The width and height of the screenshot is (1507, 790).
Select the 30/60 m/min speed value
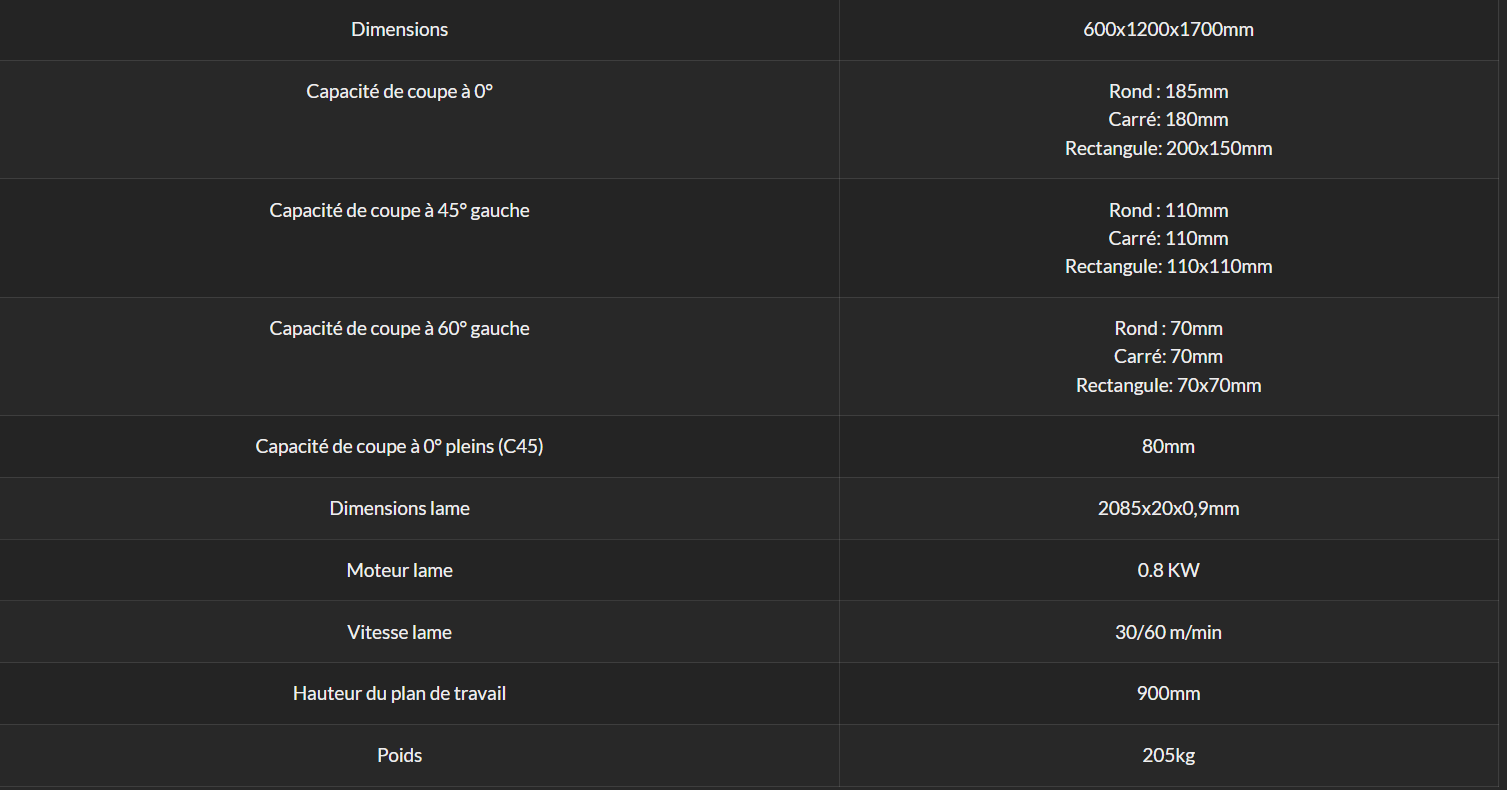pyautogui.click(x=1168, y=632)
